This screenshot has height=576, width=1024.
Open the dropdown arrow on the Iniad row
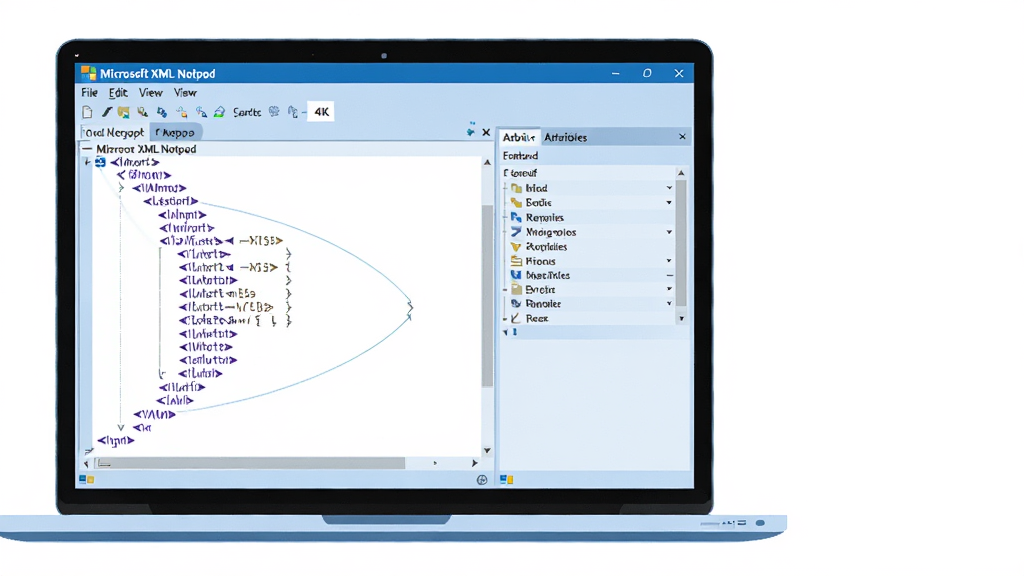[x=669, y=188]
